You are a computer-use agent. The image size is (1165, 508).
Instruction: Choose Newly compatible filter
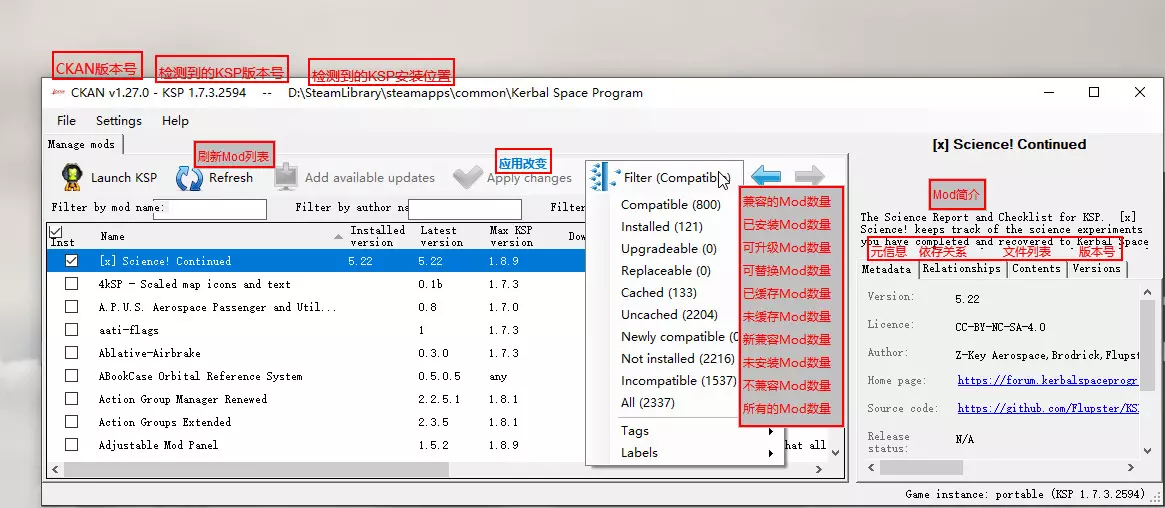[x=680, y=336]
